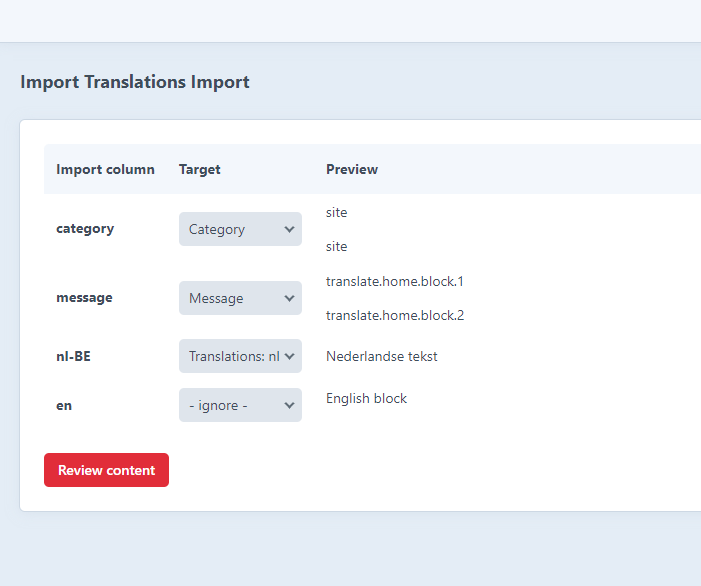Screen dimensions: 701x586
Task: Select the category row label
Action: (x=85, y=228)
